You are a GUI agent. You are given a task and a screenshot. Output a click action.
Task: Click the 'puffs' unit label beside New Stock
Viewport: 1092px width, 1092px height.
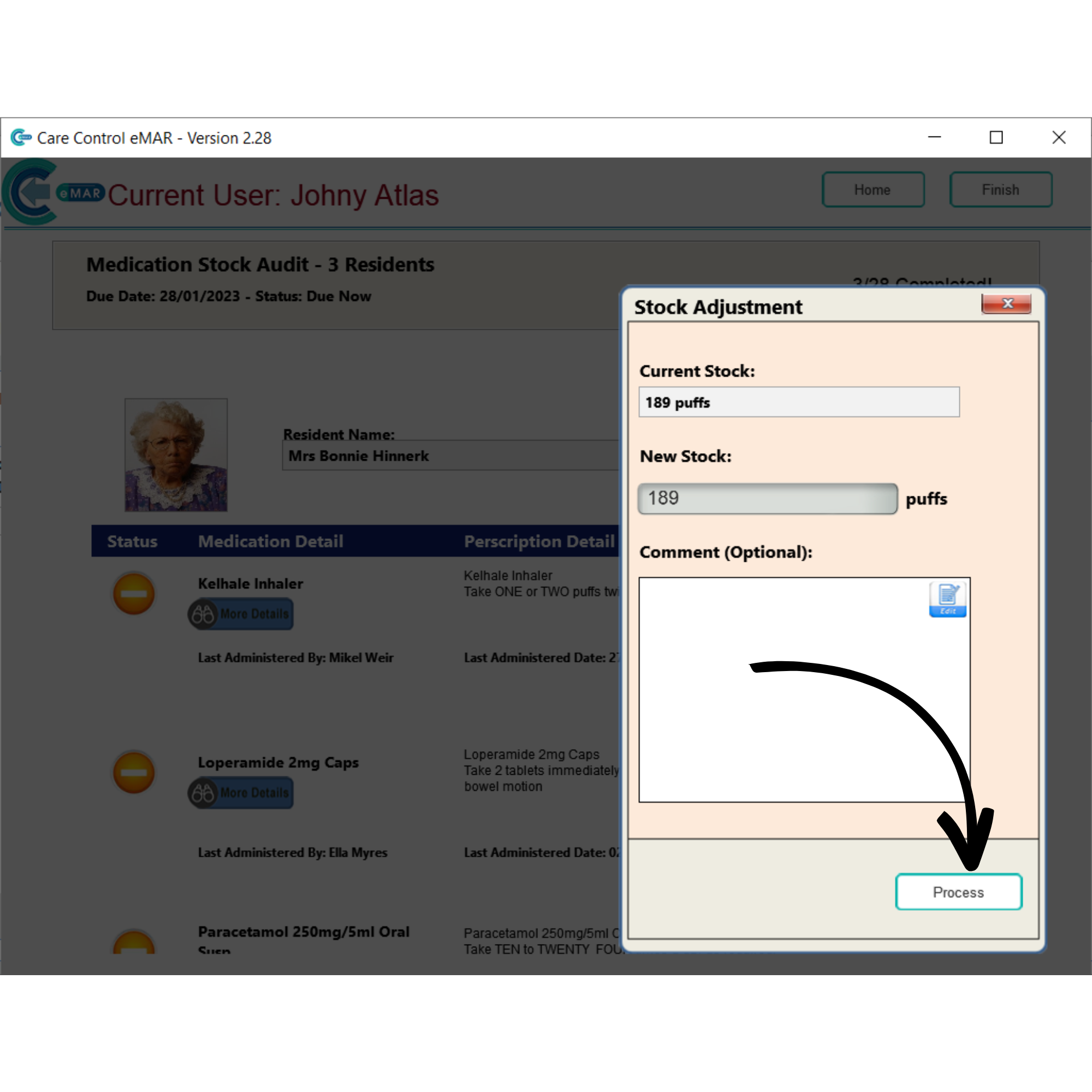point(927,499)
